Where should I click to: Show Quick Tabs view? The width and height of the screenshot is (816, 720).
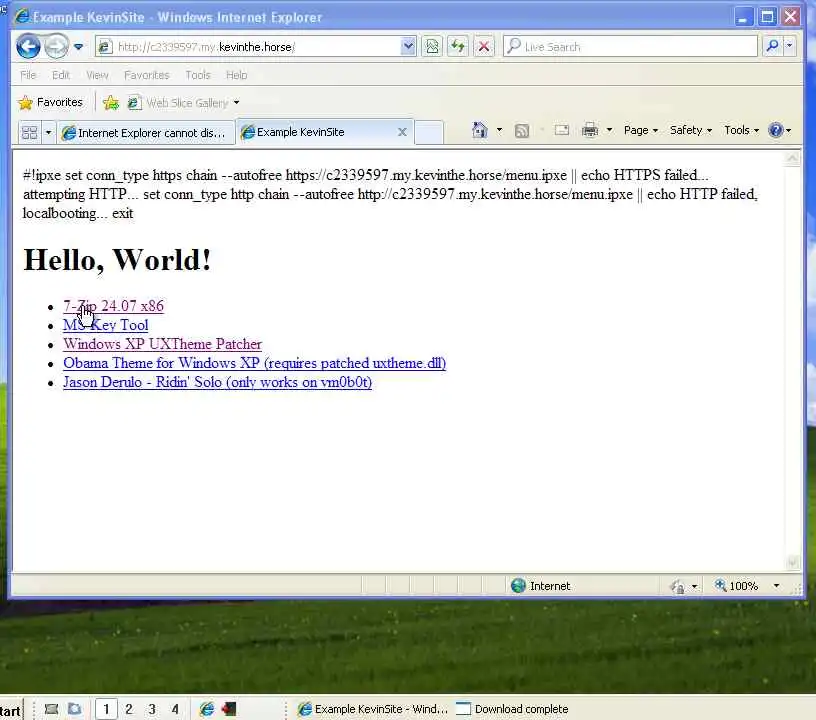(30, 133)
